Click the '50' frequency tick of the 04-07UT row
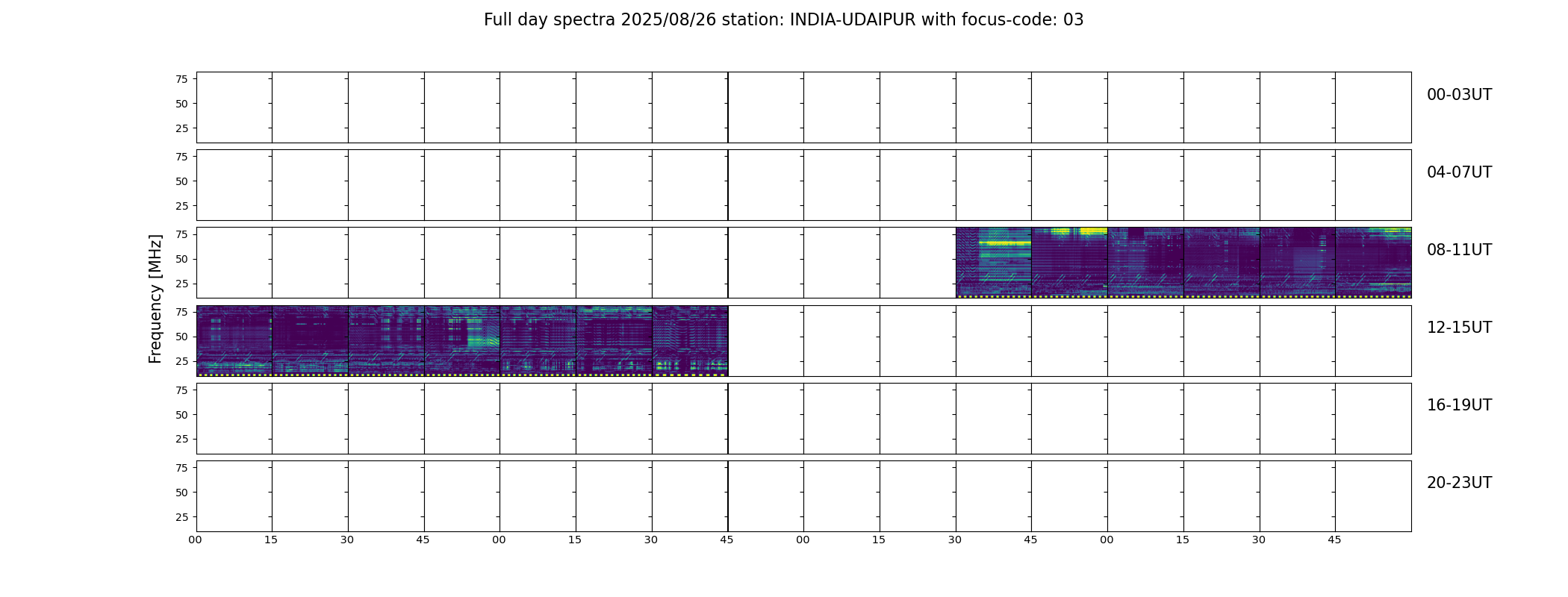 click(x=181, y=181)
